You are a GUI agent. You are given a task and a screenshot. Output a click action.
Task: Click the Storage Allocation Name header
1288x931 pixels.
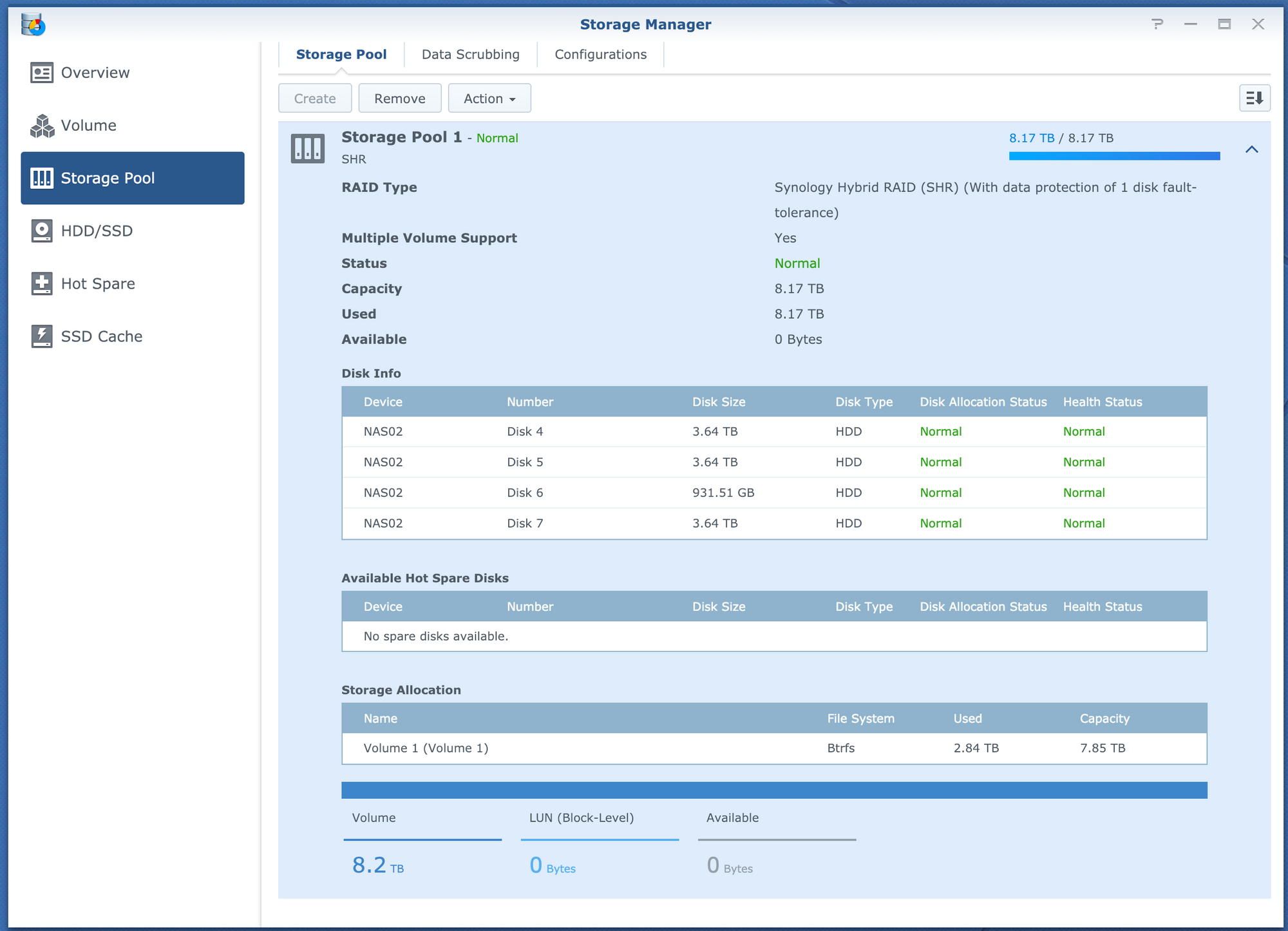click(x=381, y=718)
